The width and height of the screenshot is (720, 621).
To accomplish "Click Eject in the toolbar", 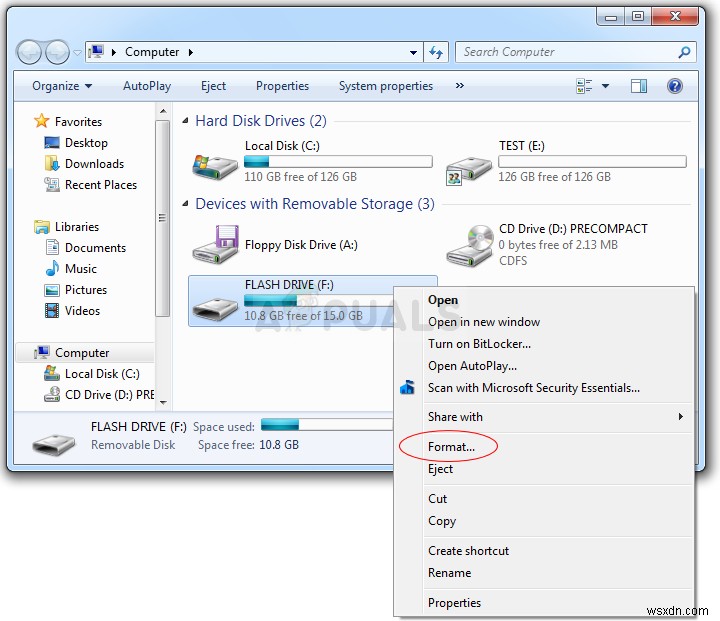I will [213, 86].
